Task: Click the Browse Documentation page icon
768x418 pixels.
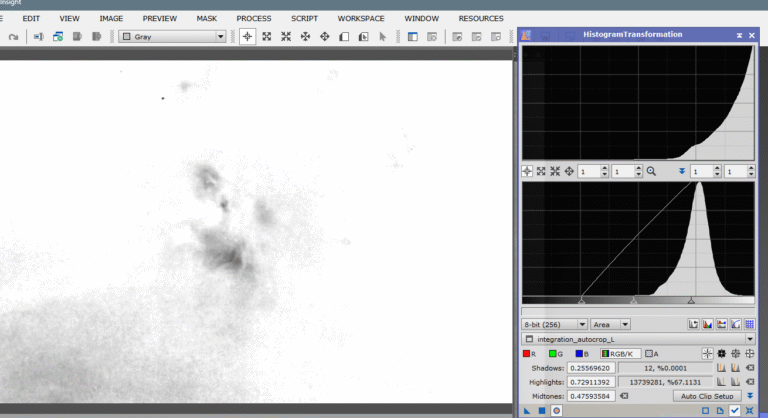Action: (720, 411)
